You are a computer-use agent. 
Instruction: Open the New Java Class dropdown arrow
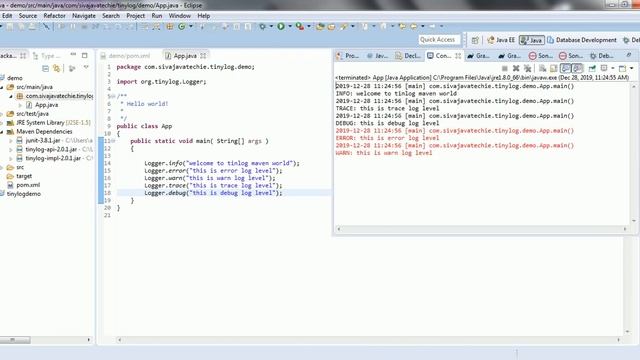click(191, 27)
